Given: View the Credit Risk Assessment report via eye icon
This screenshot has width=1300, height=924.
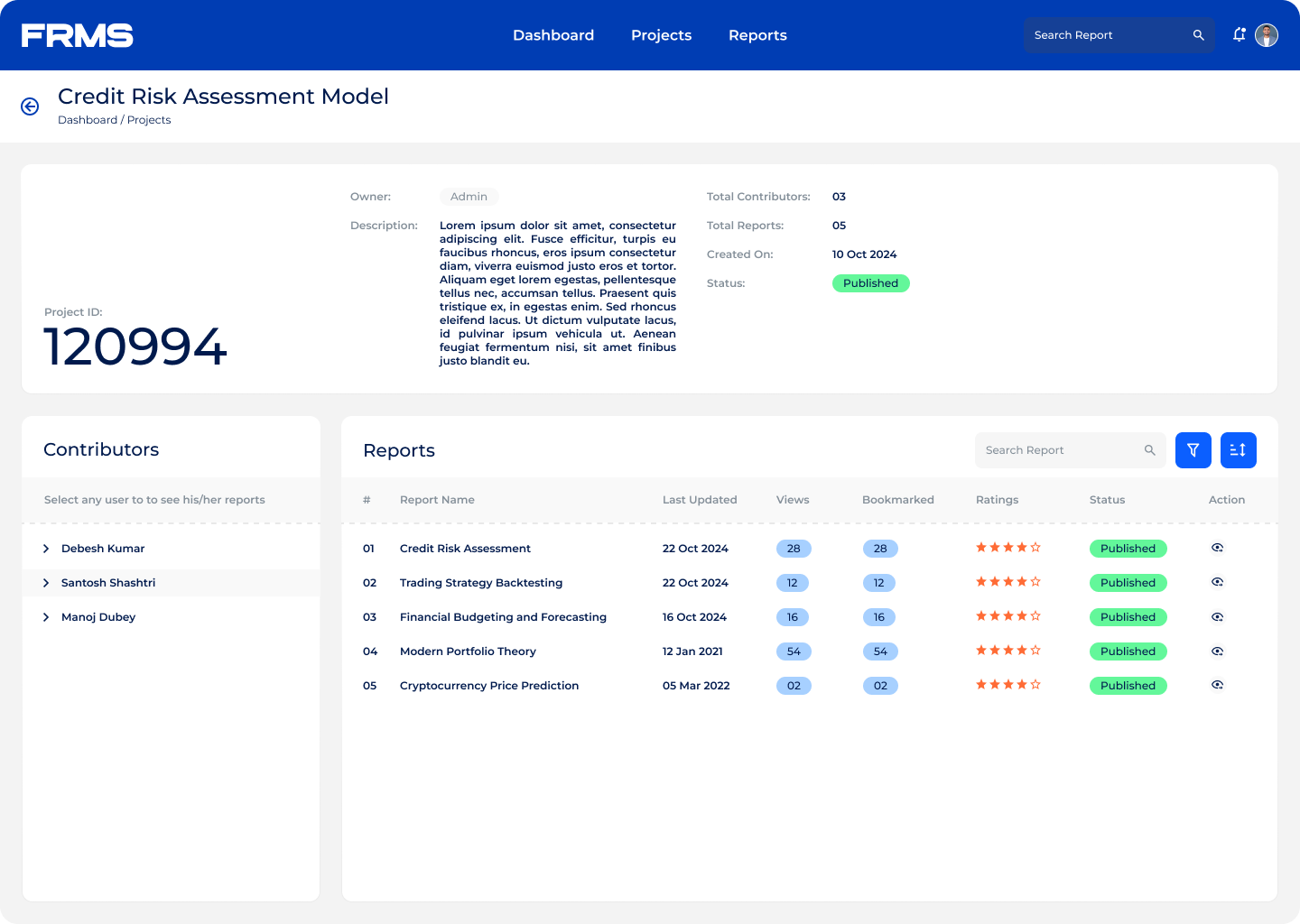Looking at the screenshot, I should [x=1217, y=548].
